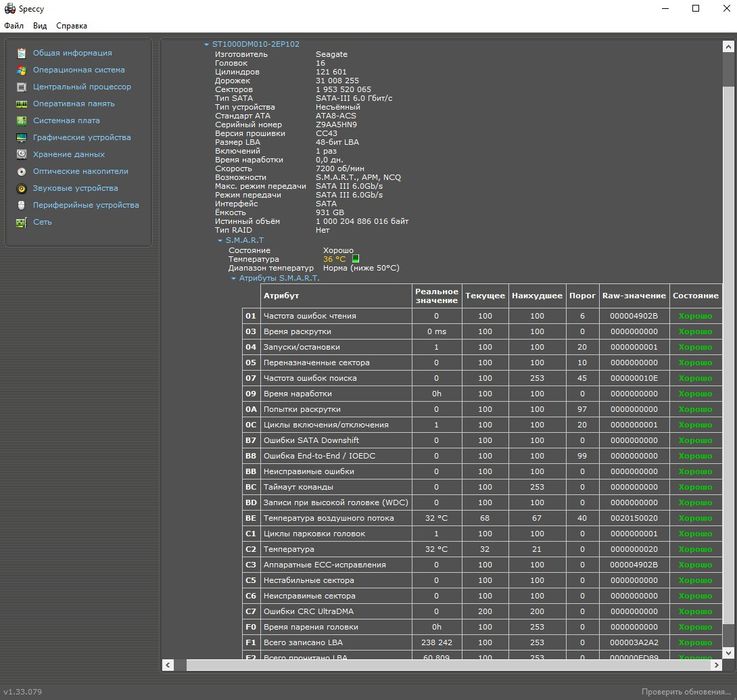Click the Сеть network icon
The width and height of the screenshot is (737, 700).
(22, 222)
